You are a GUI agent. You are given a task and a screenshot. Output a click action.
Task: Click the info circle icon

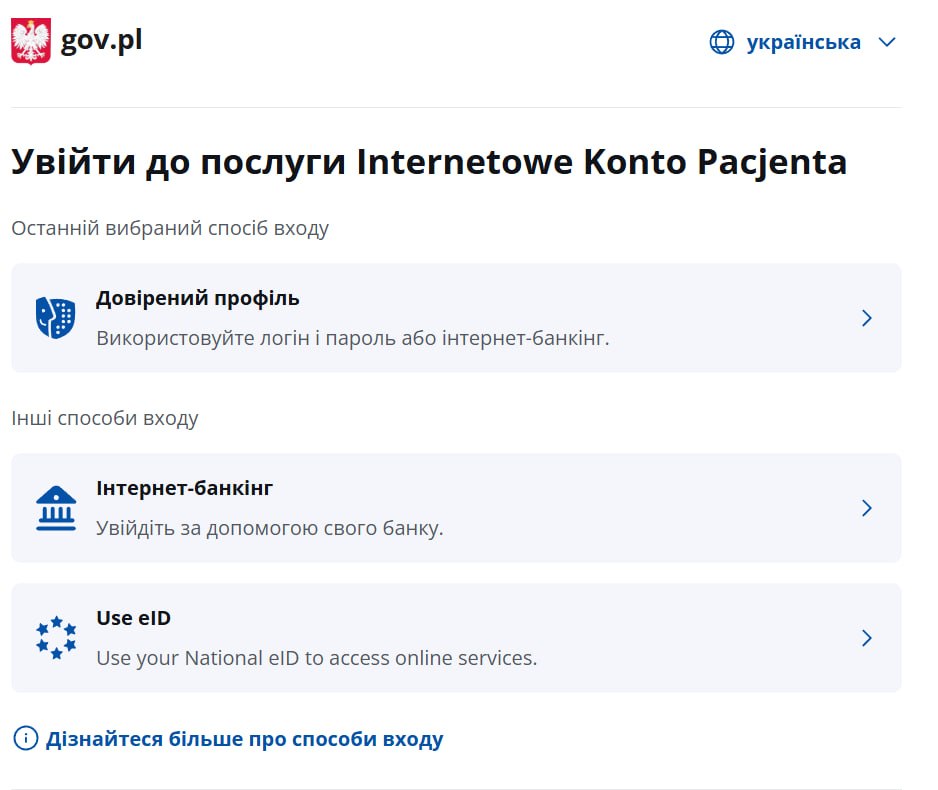point(26,738)
